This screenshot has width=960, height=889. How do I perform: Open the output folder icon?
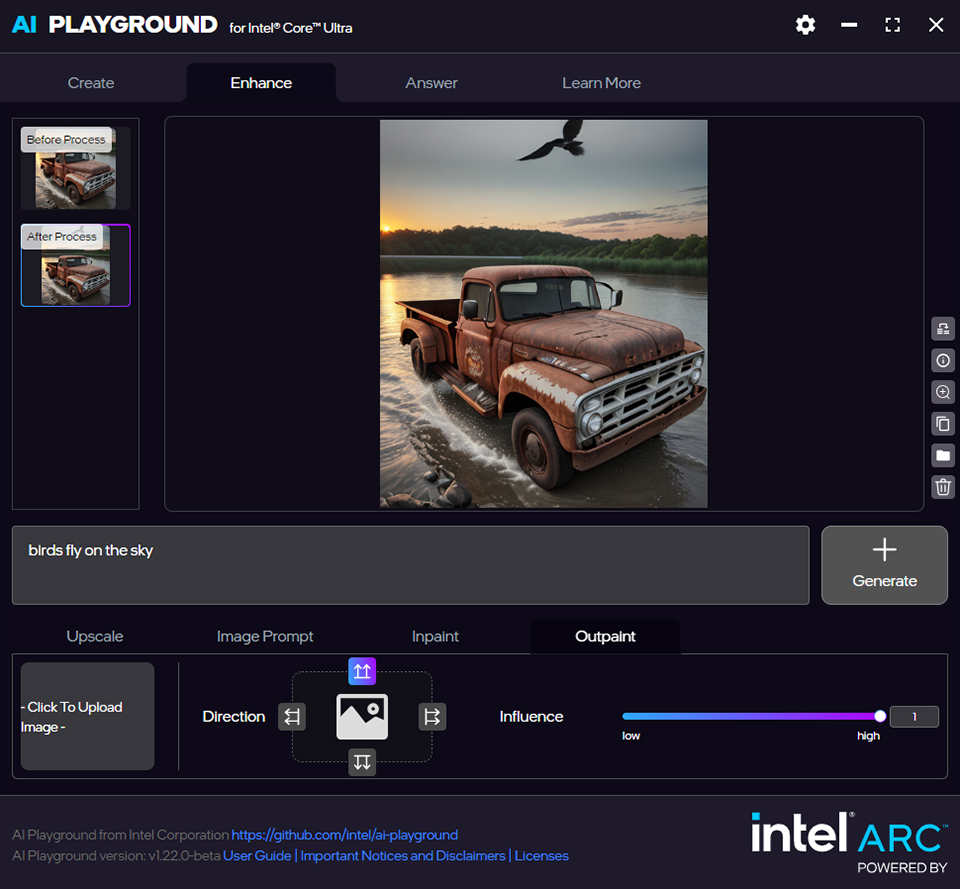pyautogui.click(x=942, y=455)
